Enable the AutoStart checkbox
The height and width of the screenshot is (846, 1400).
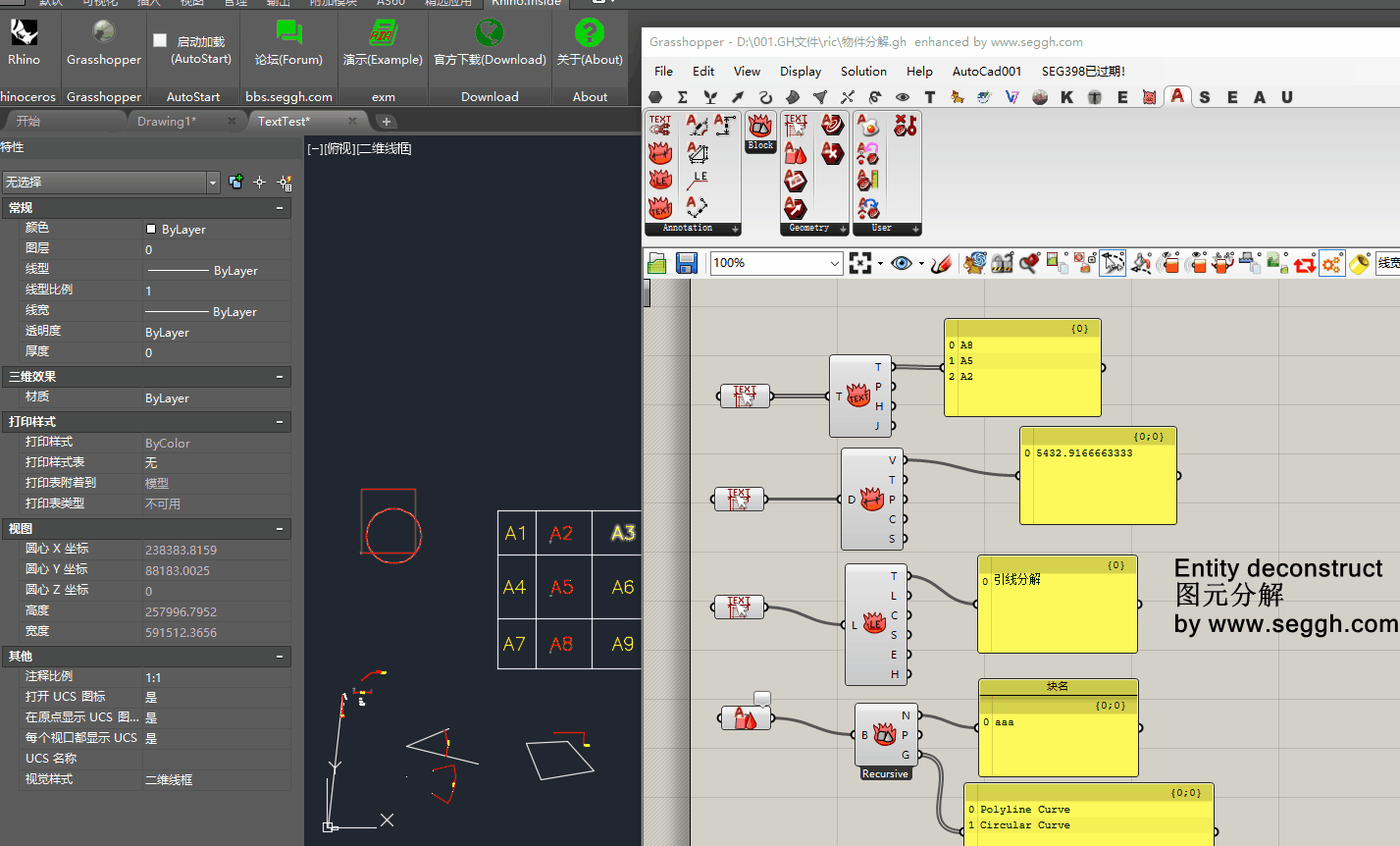coord(160,40)
